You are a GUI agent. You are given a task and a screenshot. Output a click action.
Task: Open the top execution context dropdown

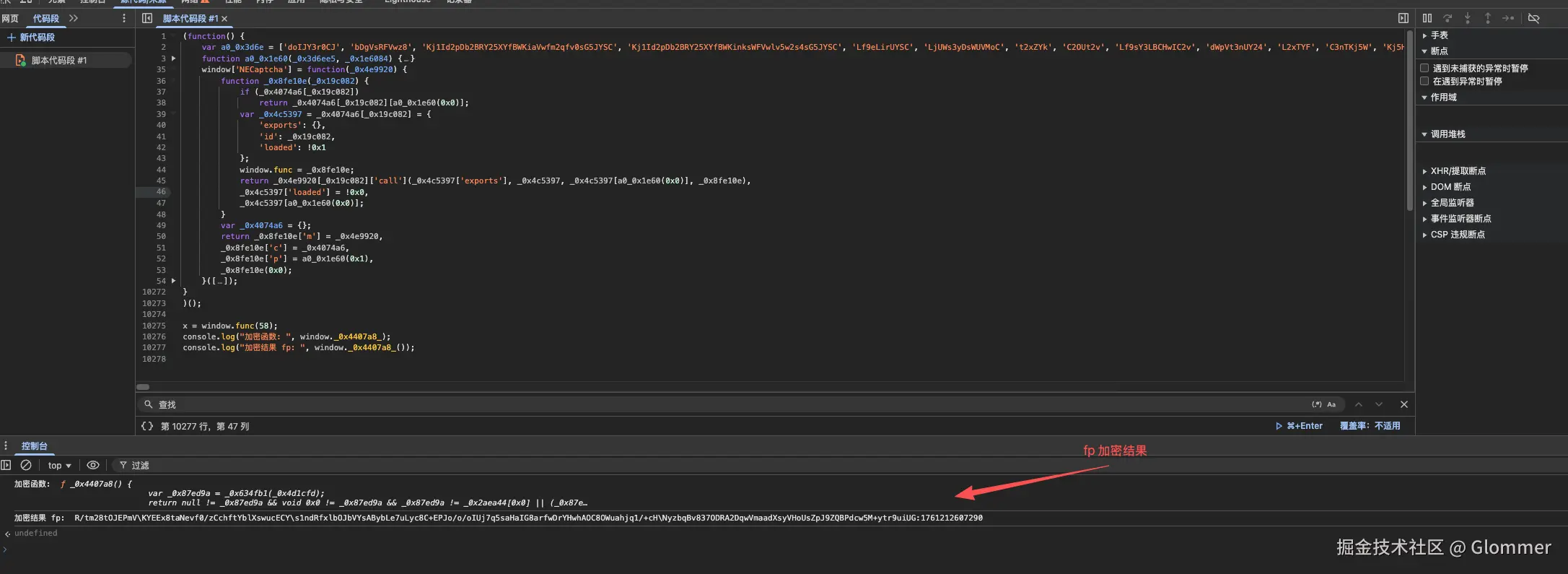coord(59,466)
